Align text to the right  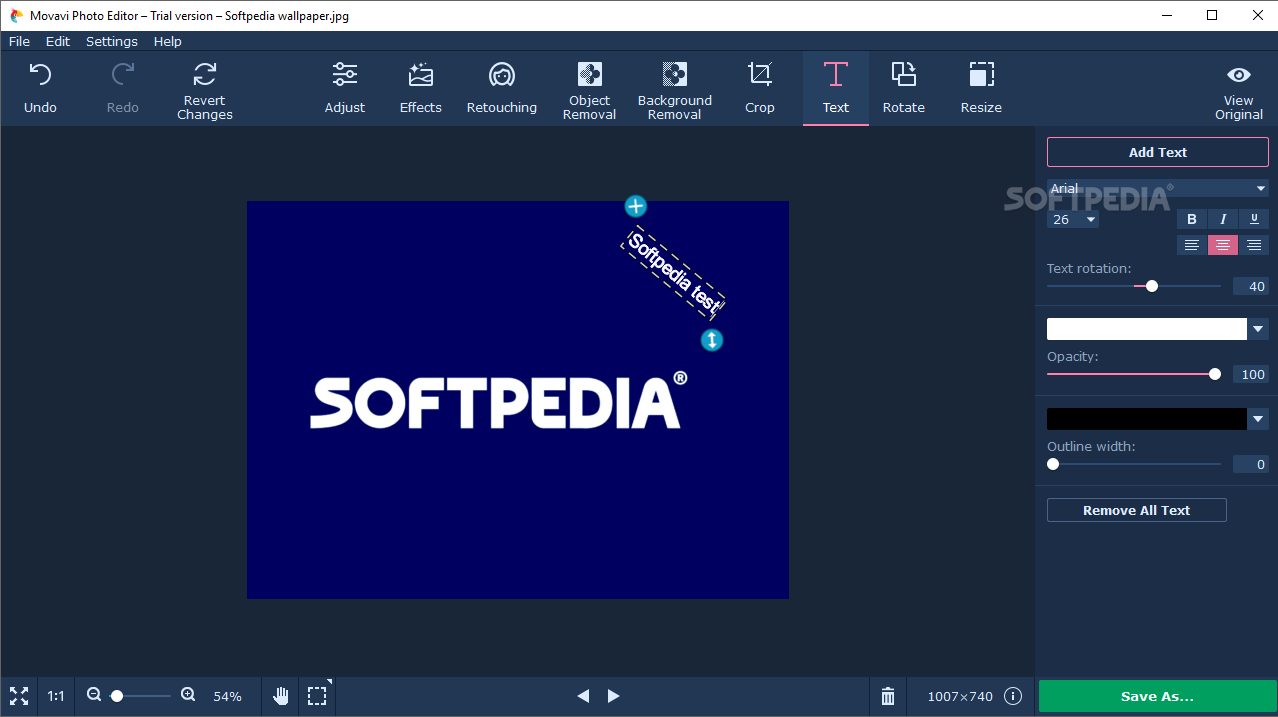(1254, 245)
